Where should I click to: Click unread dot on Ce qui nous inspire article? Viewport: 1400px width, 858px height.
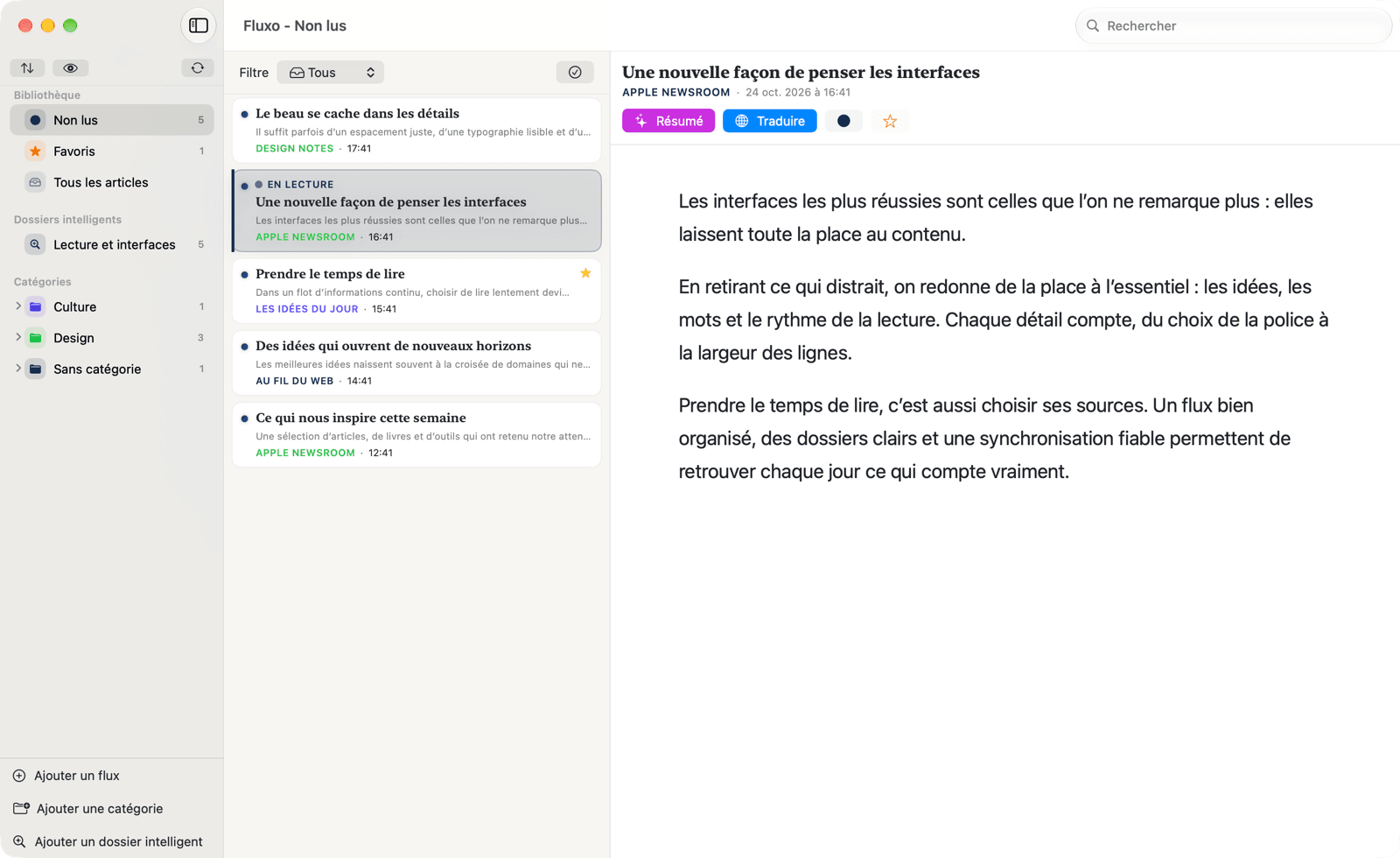tap(244, 418)
